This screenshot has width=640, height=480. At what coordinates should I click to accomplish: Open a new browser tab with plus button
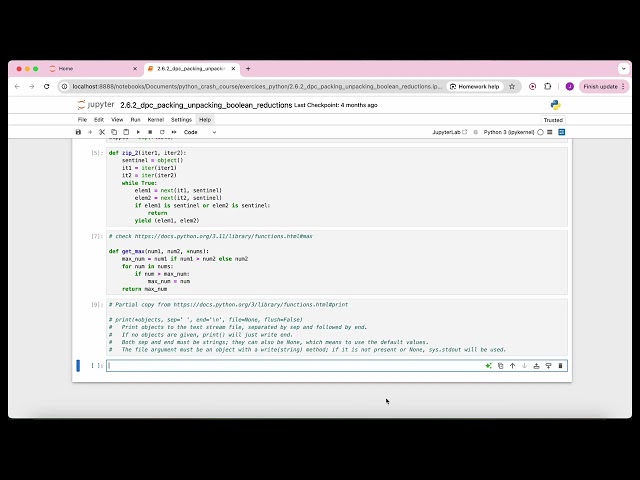coord(248,69)
